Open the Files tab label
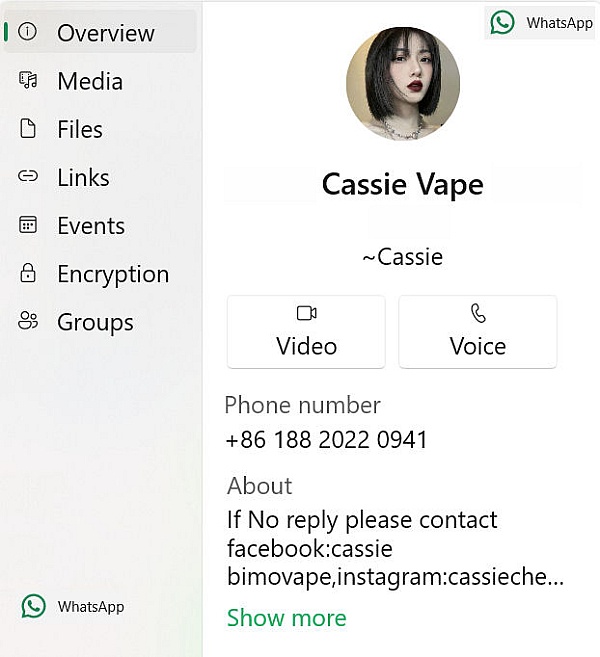 80,129
